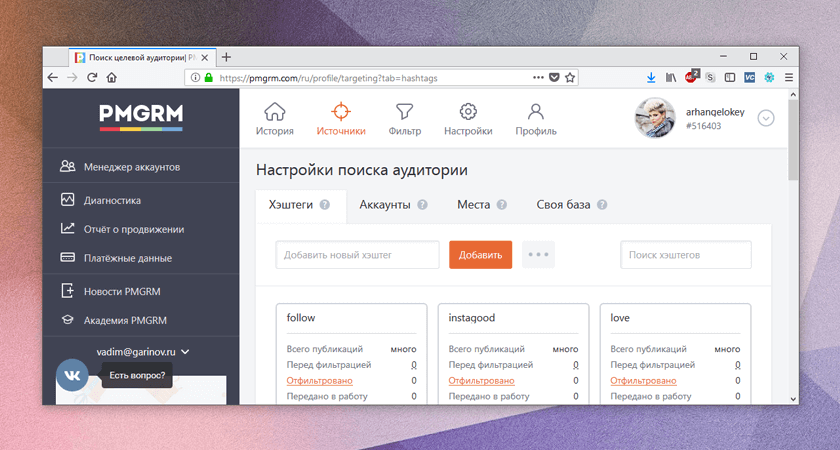Click Перед фильтрацией value in follow card

(x=414, y=365)
